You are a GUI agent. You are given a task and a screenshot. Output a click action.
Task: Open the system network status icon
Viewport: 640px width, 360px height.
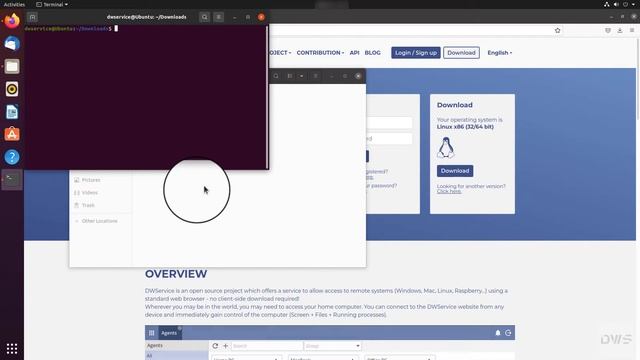607,4
